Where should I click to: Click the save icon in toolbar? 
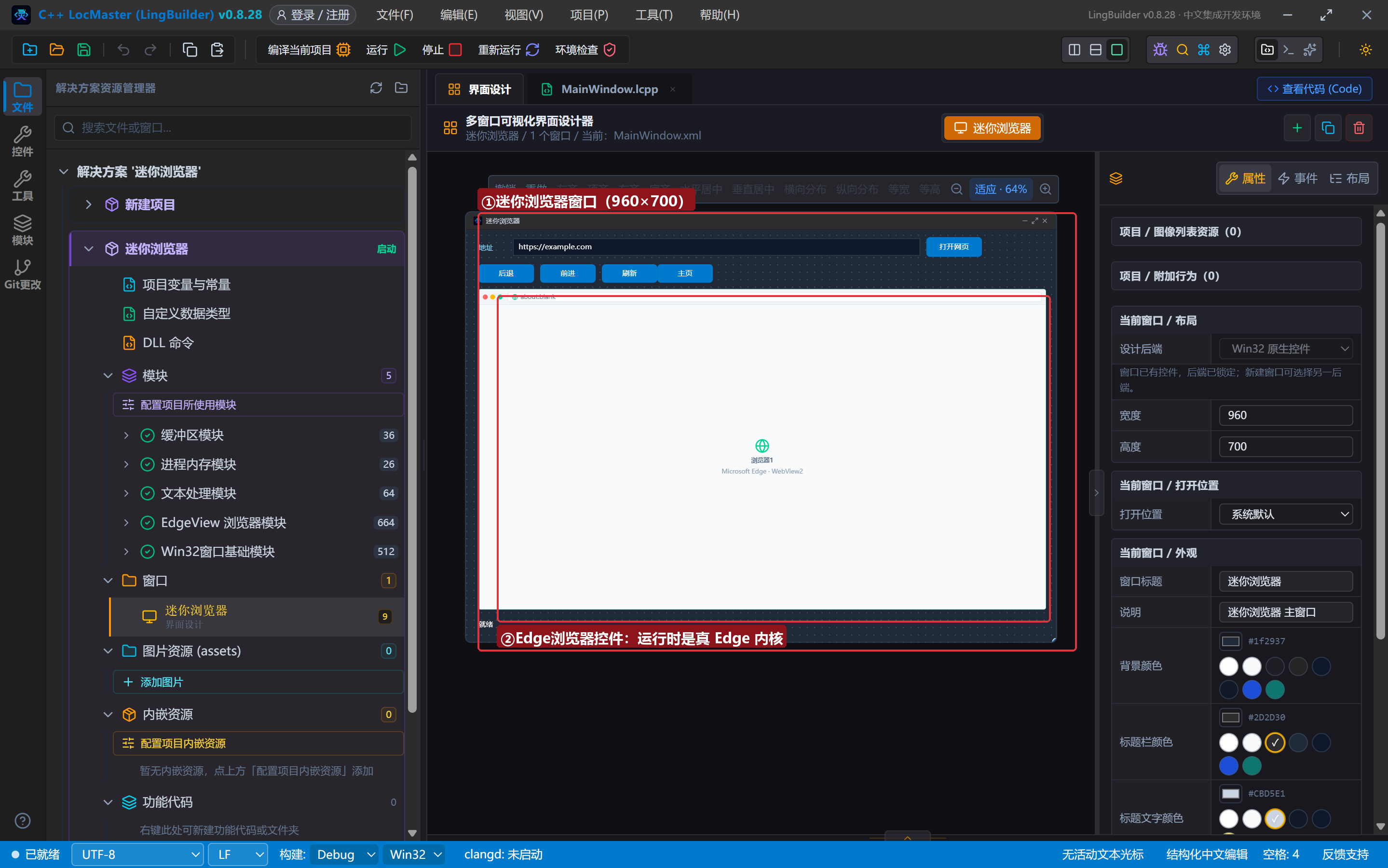click(84, 50)
